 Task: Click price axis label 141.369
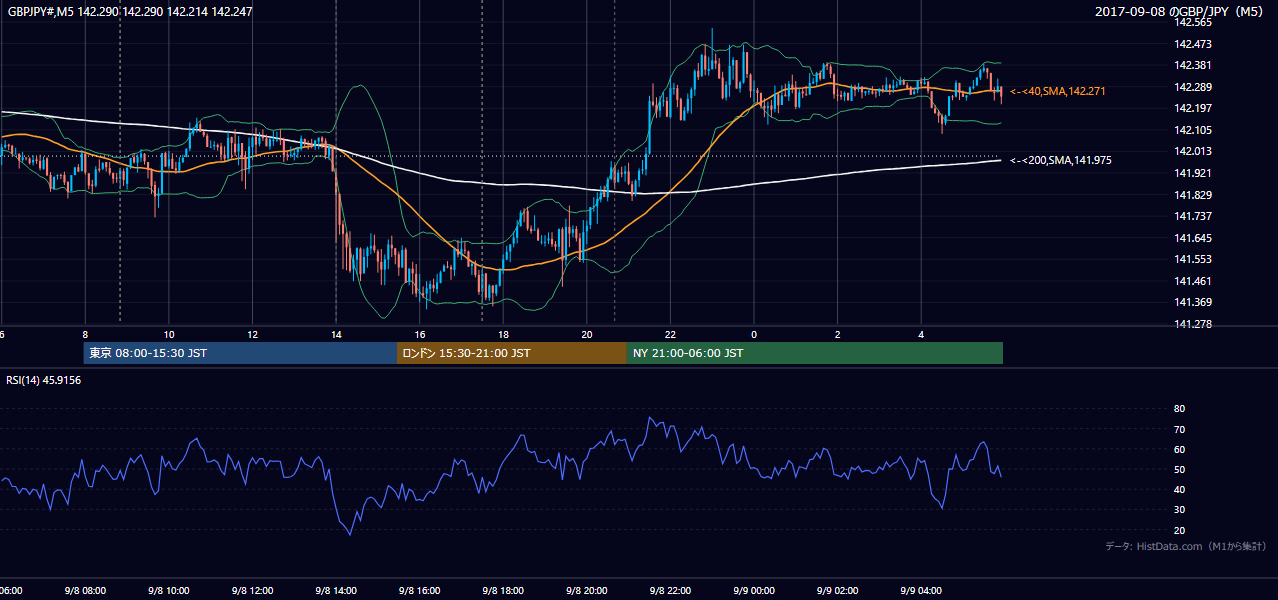click(x=1194, y=302)
